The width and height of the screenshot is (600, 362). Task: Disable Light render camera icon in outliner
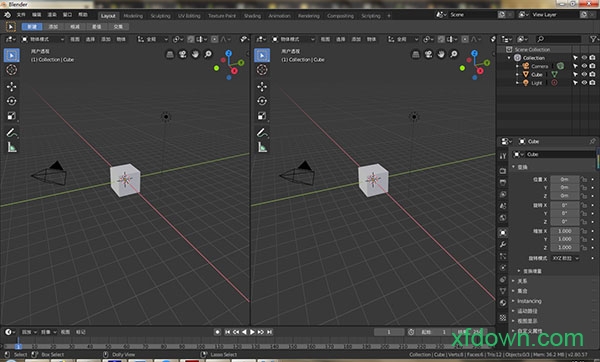pos(593,83)
